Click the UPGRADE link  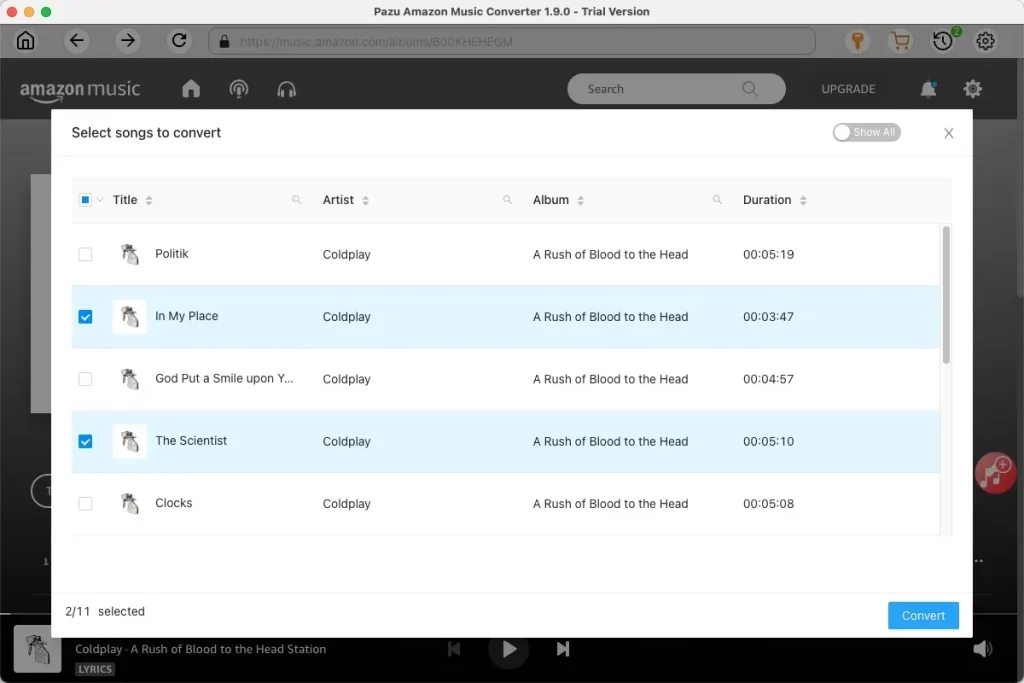coord(847,89)
